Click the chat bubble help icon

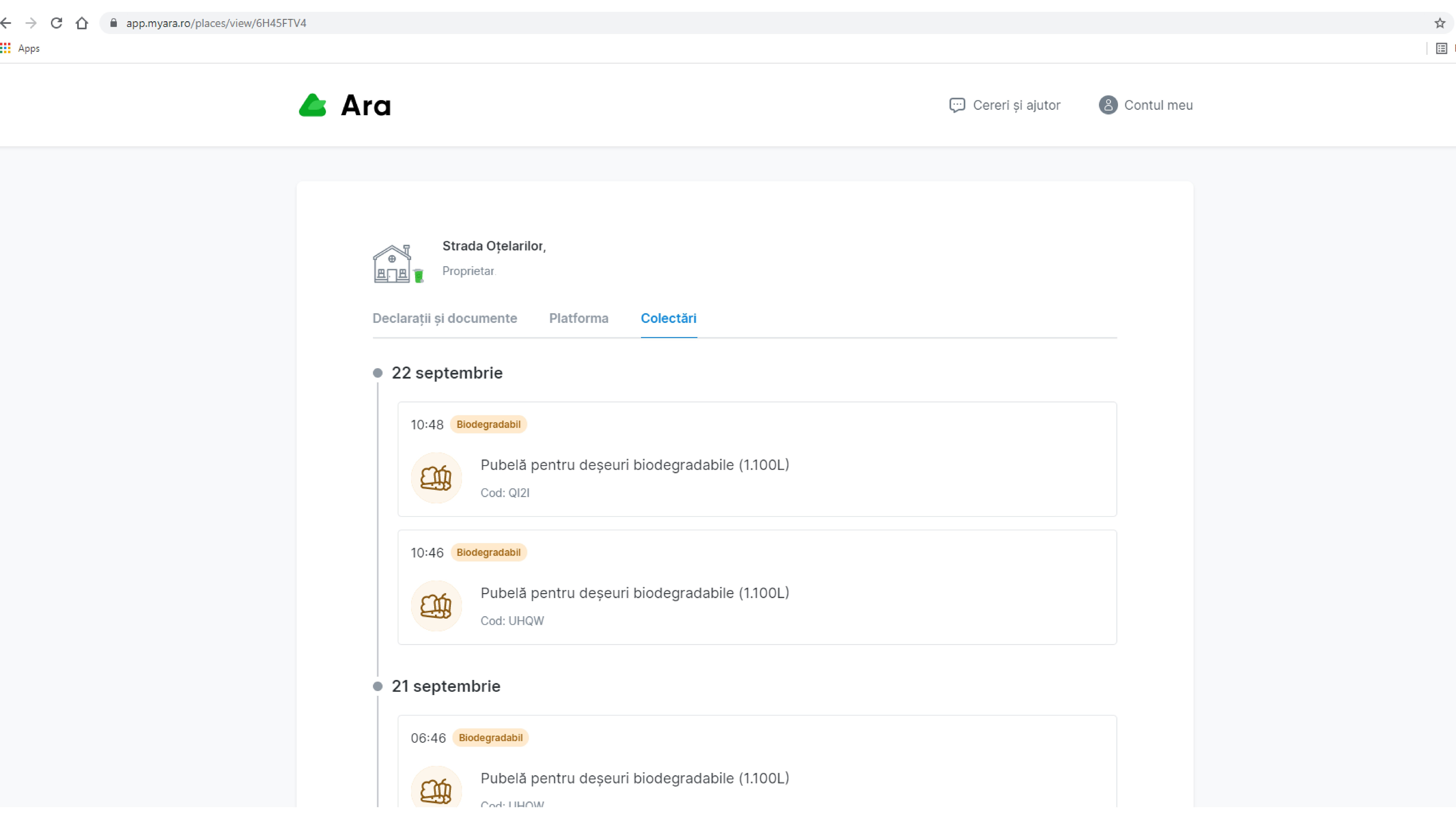pyautogui.click(x=957, y=105)
